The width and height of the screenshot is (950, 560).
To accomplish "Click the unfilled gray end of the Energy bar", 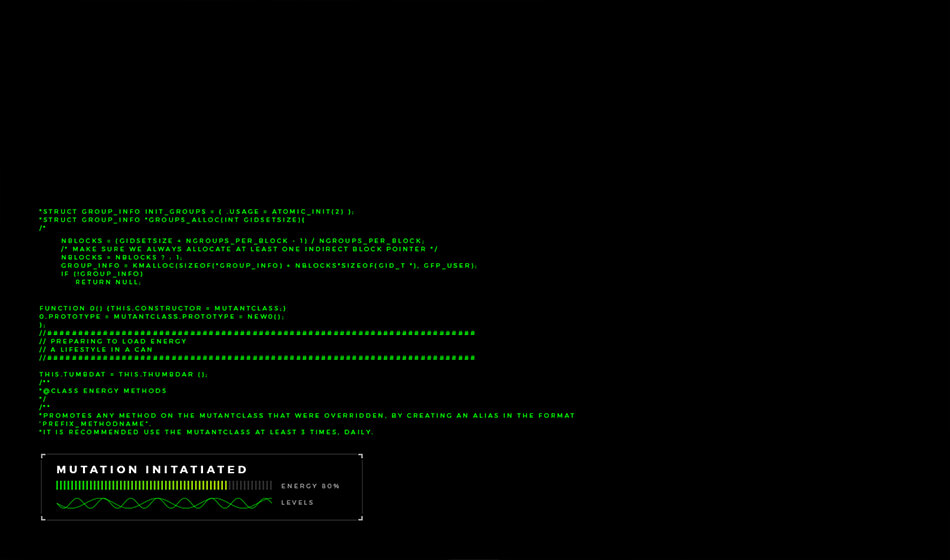I will tap(251, 485).
